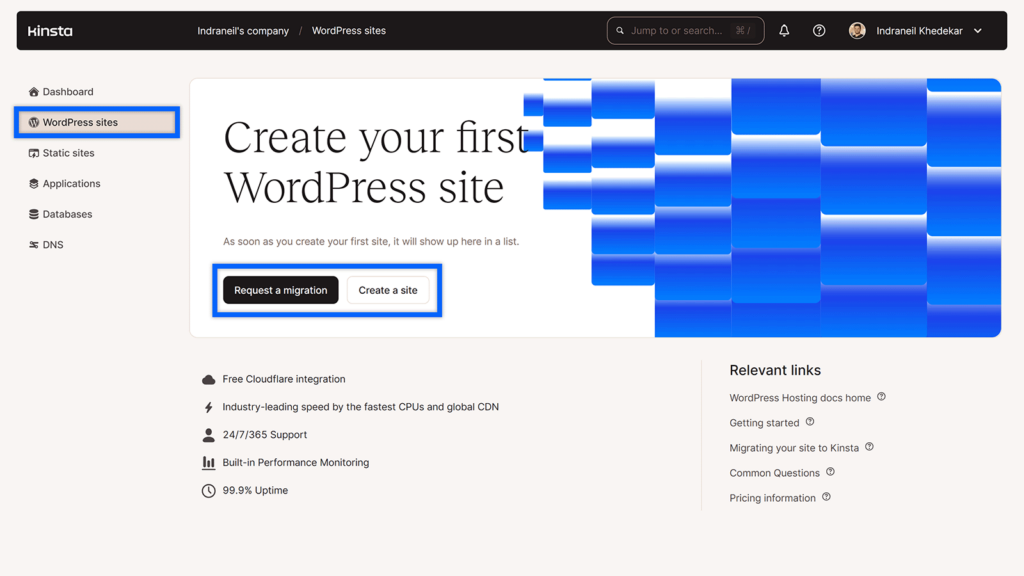Click the DNS icon in sidebar
This screenshot has height=576, width=1024.
(x=33, y=245)
